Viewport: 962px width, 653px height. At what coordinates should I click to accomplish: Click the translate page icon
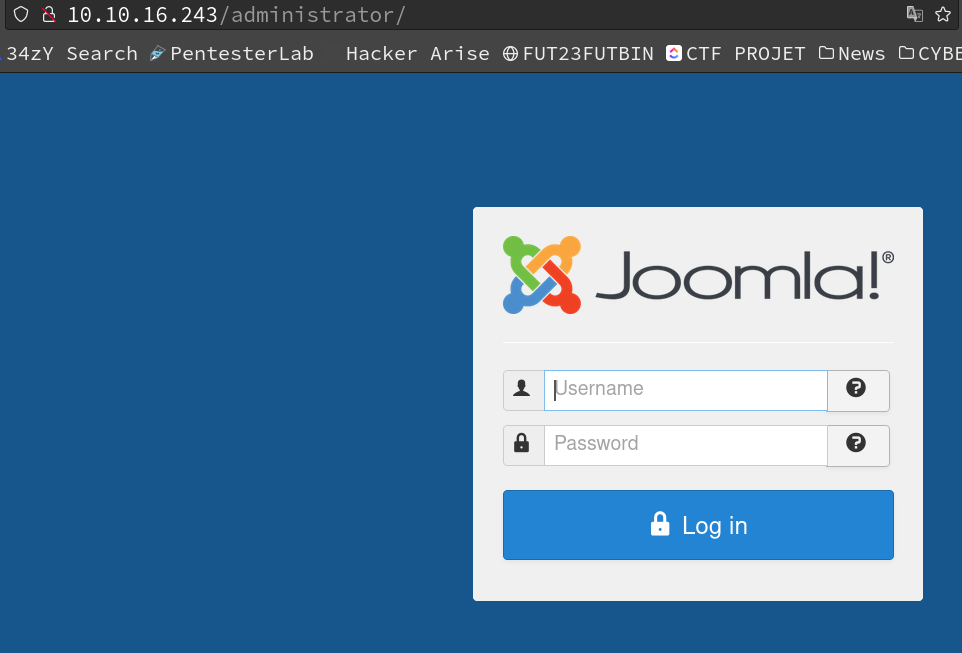915,14
